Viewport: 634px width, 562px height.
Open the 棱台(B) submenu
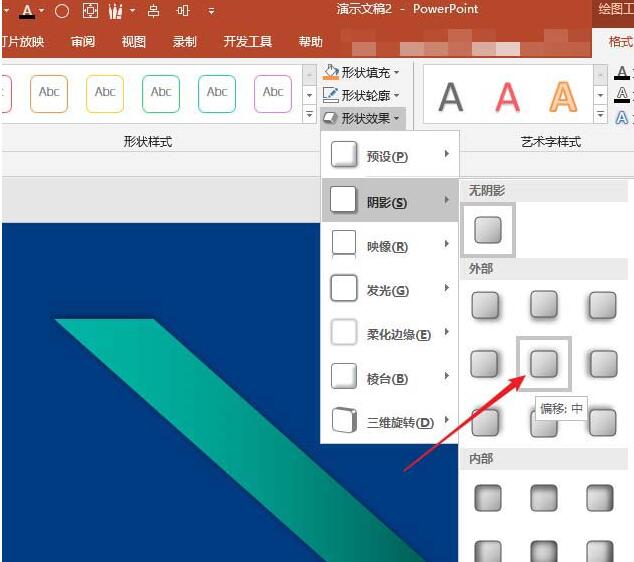[x=390, y=376]
